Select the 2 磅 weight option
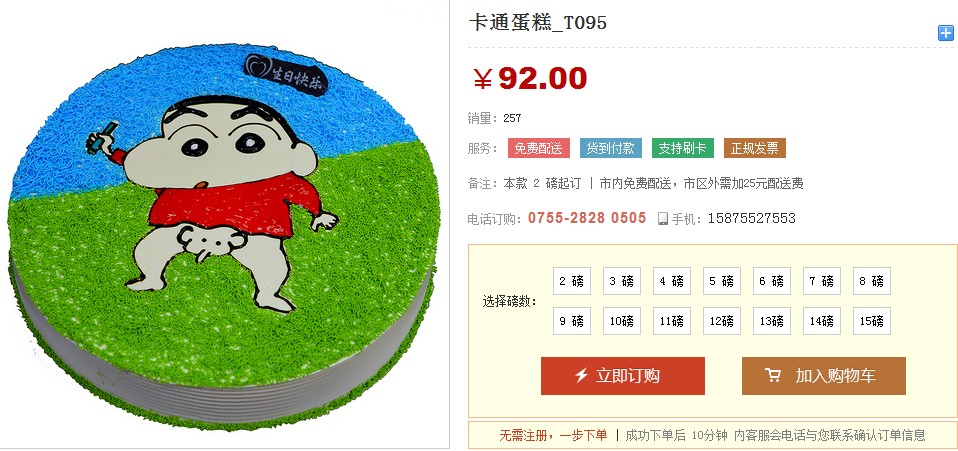958x451 pixels. (572, 281)
